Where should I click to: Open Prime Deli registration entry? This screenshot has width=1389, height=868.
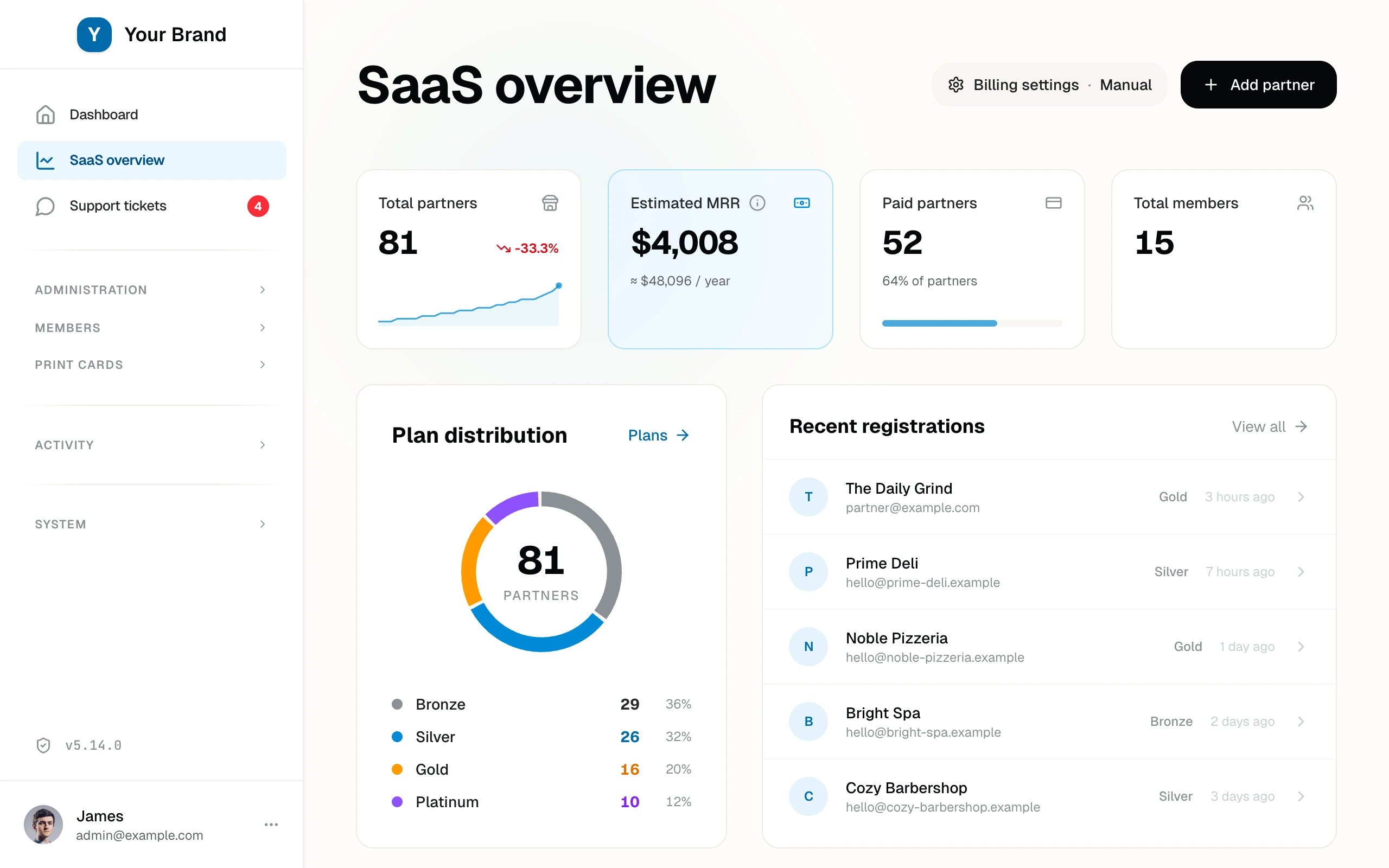[1049, 572]
